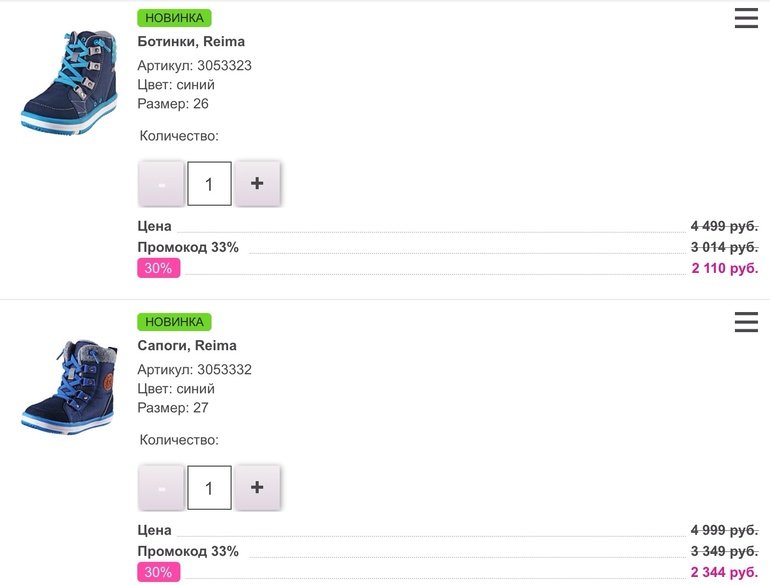
Task: Click the pink 30% discount badge for Ботинки
Action: pos(158,268)
